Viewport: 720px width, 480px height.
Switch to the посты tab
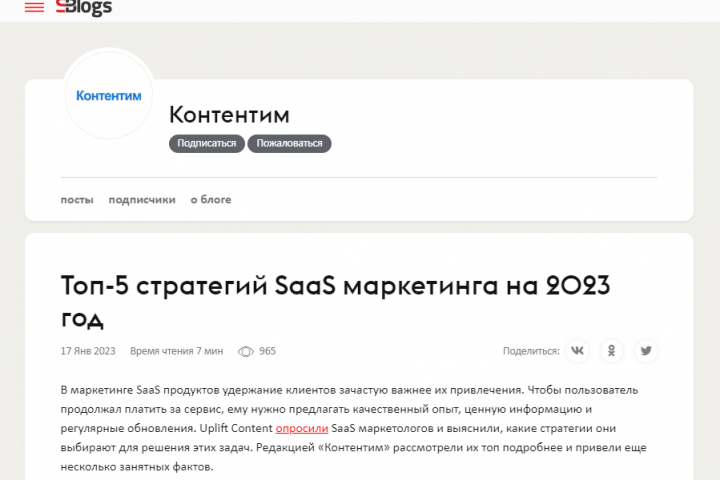77,200
